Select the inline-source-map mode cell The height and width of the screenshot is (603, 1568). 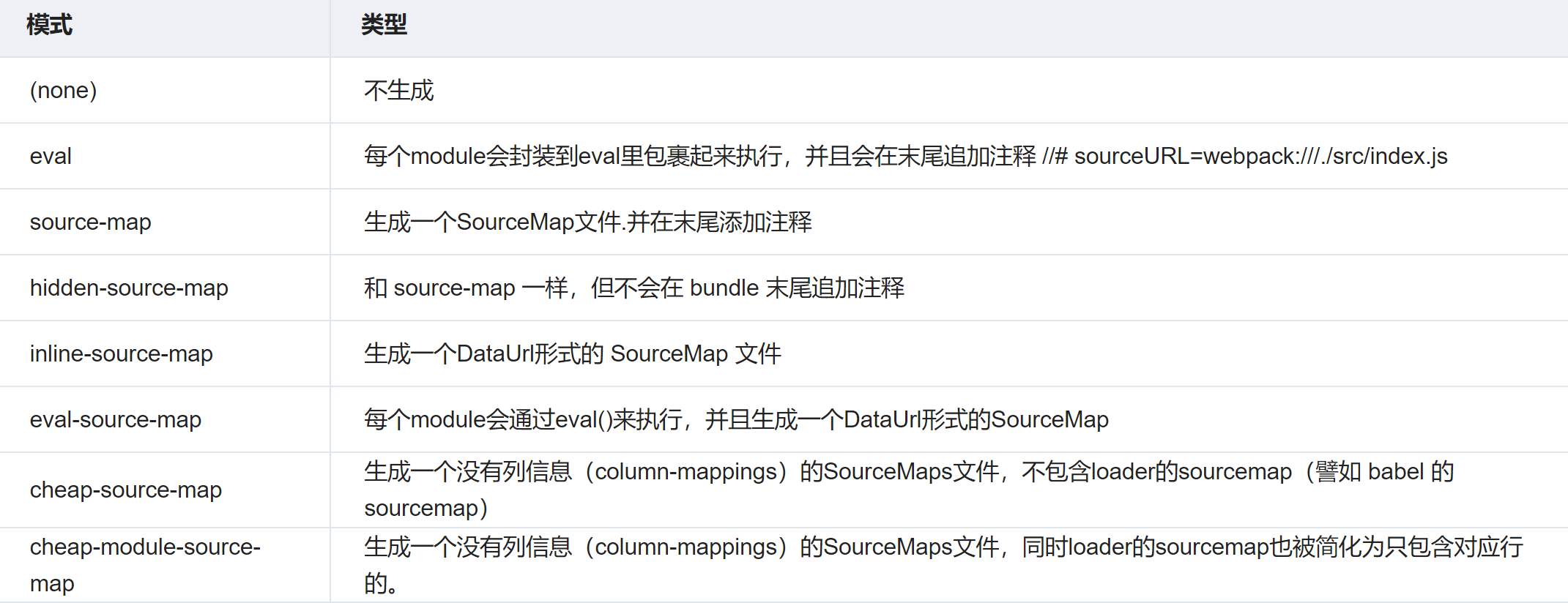point(165,353)
